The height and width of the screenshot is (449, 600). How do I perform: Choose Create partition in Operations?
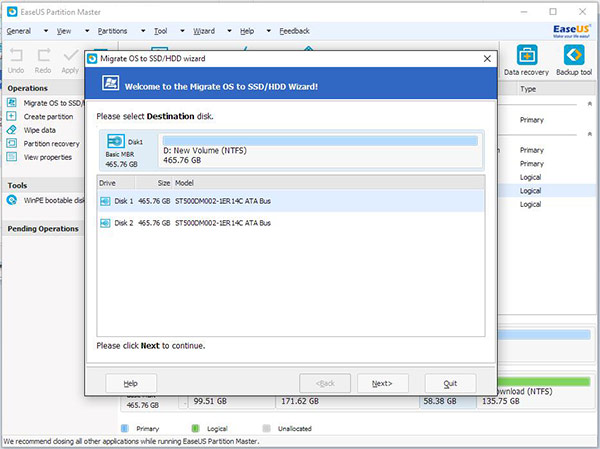click(x=48, y=116)
